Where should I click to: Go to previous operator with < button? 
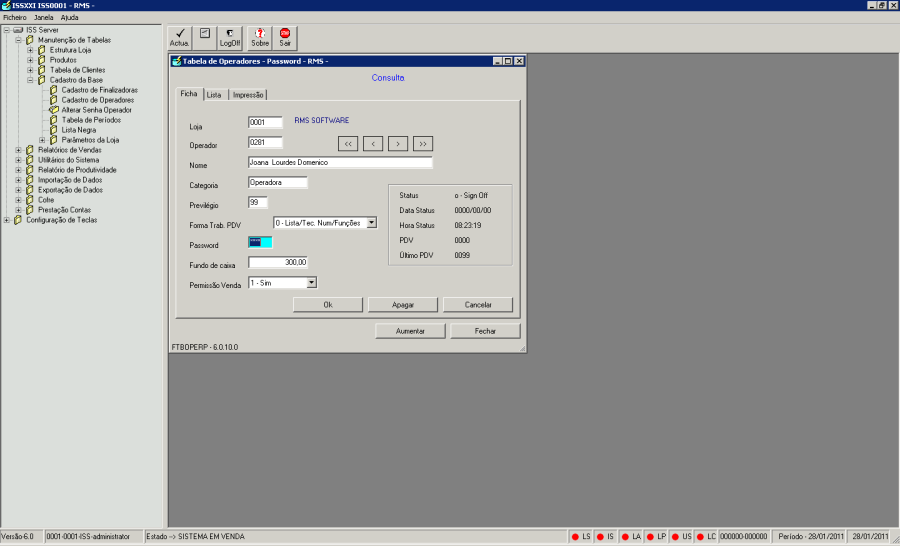373,144
